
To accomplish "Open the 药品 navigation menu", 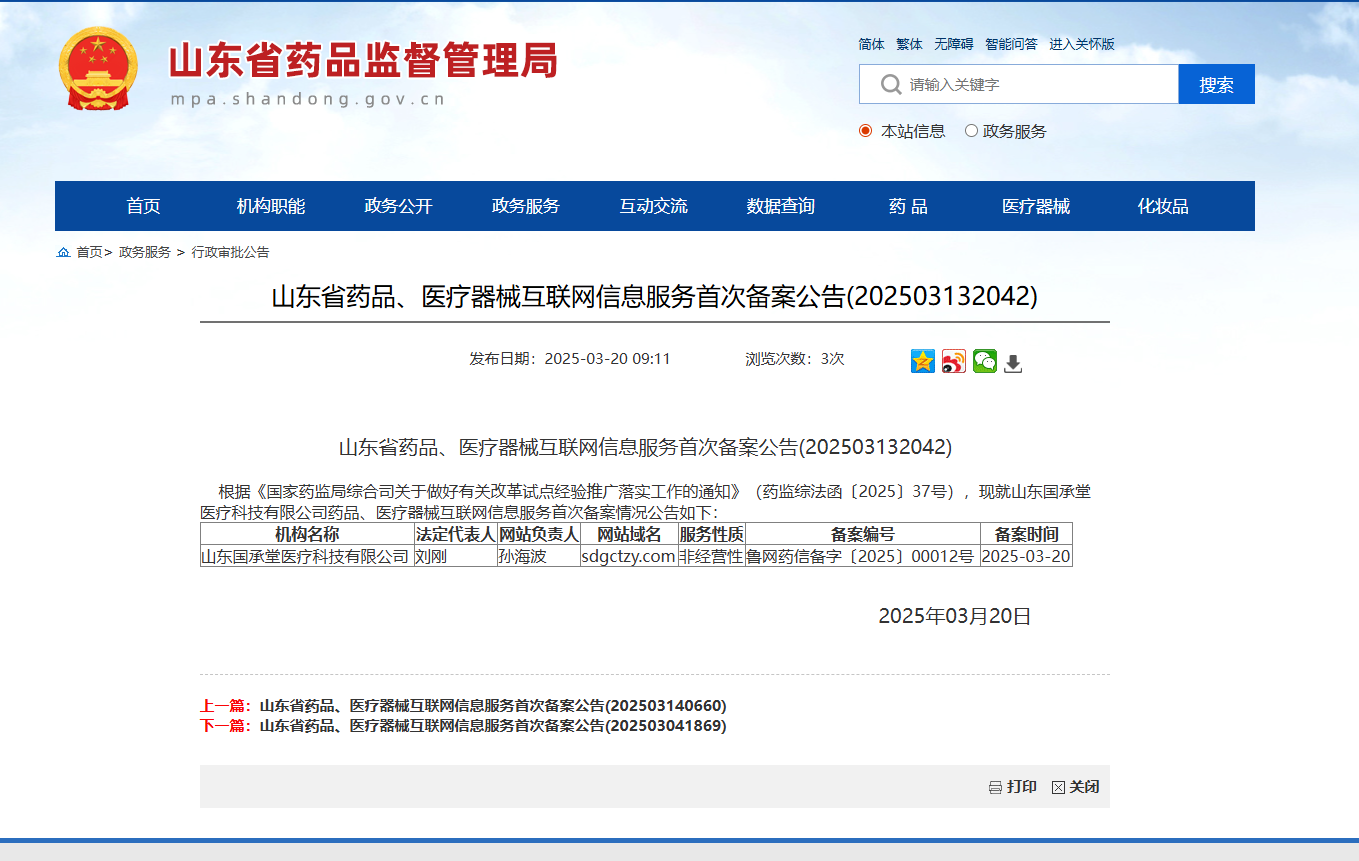I will 907,205.
